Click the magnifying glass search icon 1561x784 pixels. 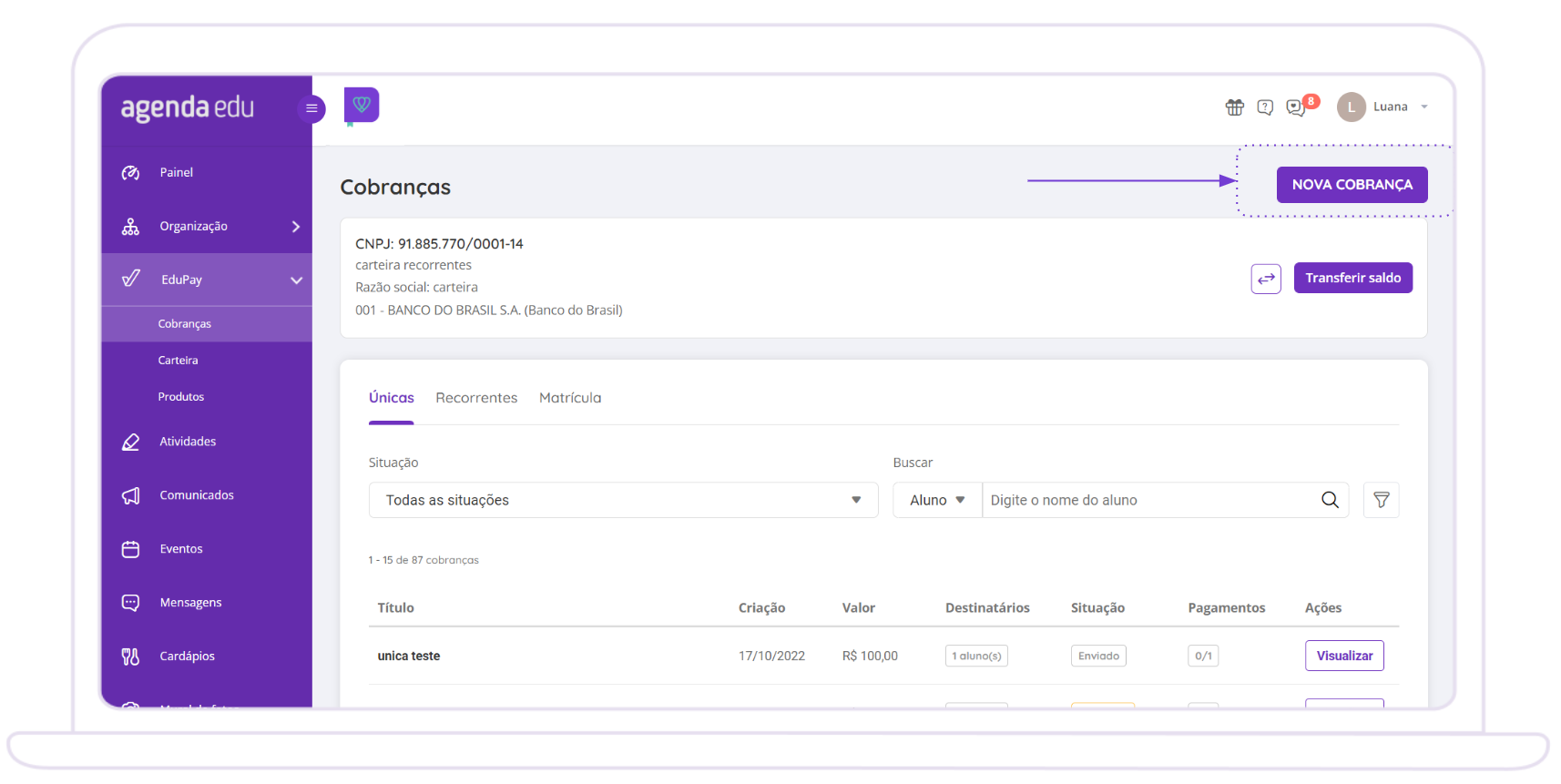coord(1330,500)
